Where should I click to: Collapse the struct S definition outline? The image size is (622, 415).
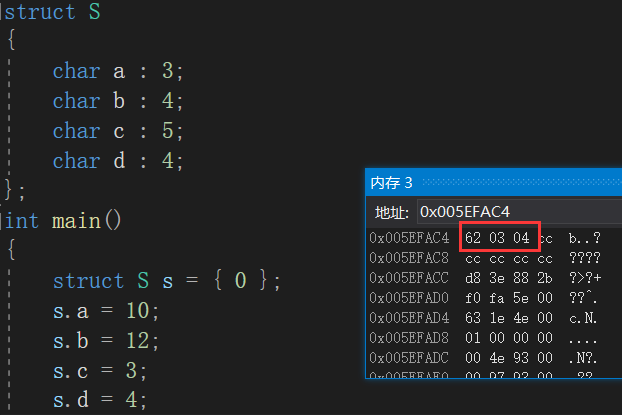click(2, 12)
